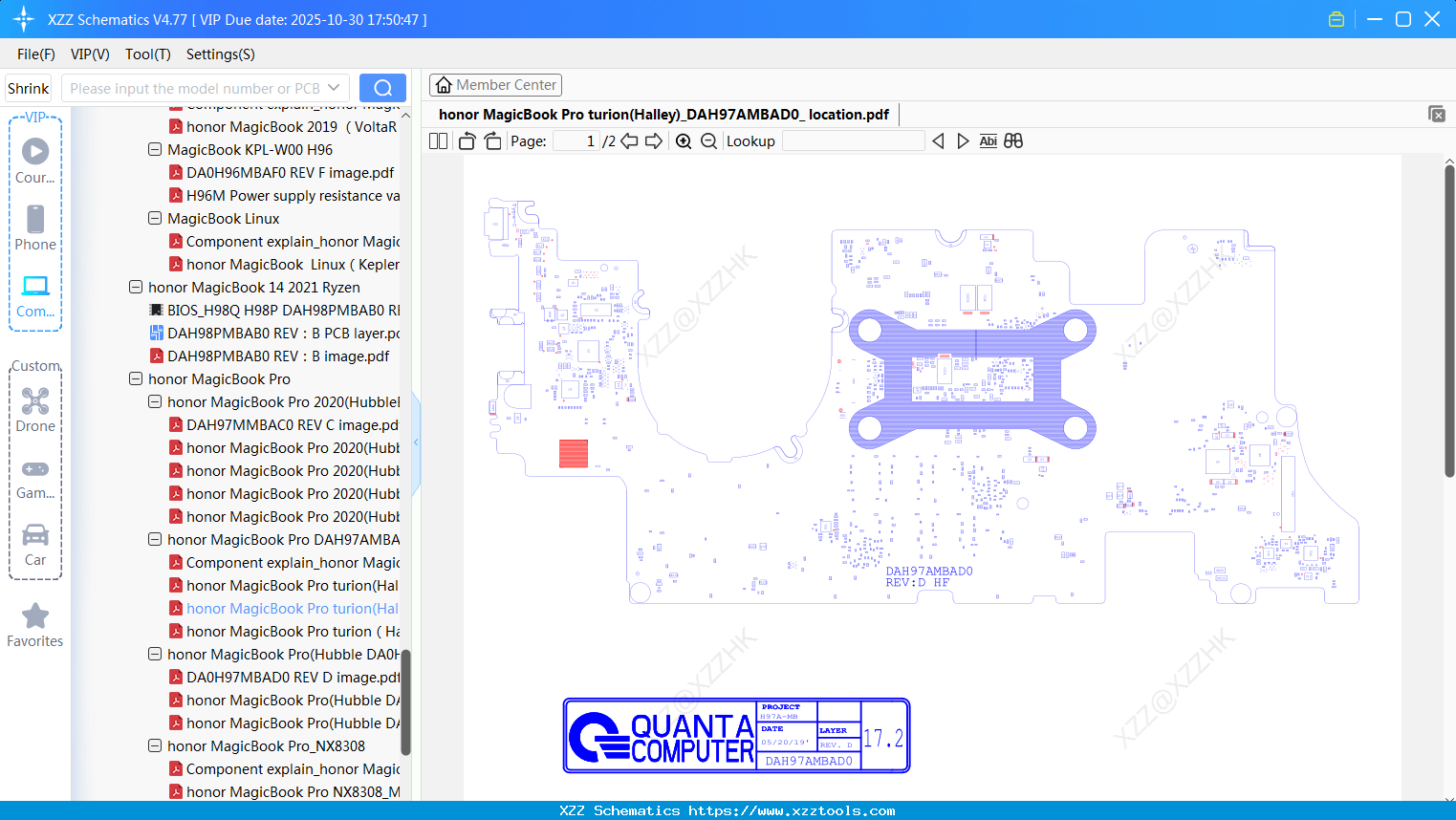Open H96M Power supply resistance file

tap(284, 195)
